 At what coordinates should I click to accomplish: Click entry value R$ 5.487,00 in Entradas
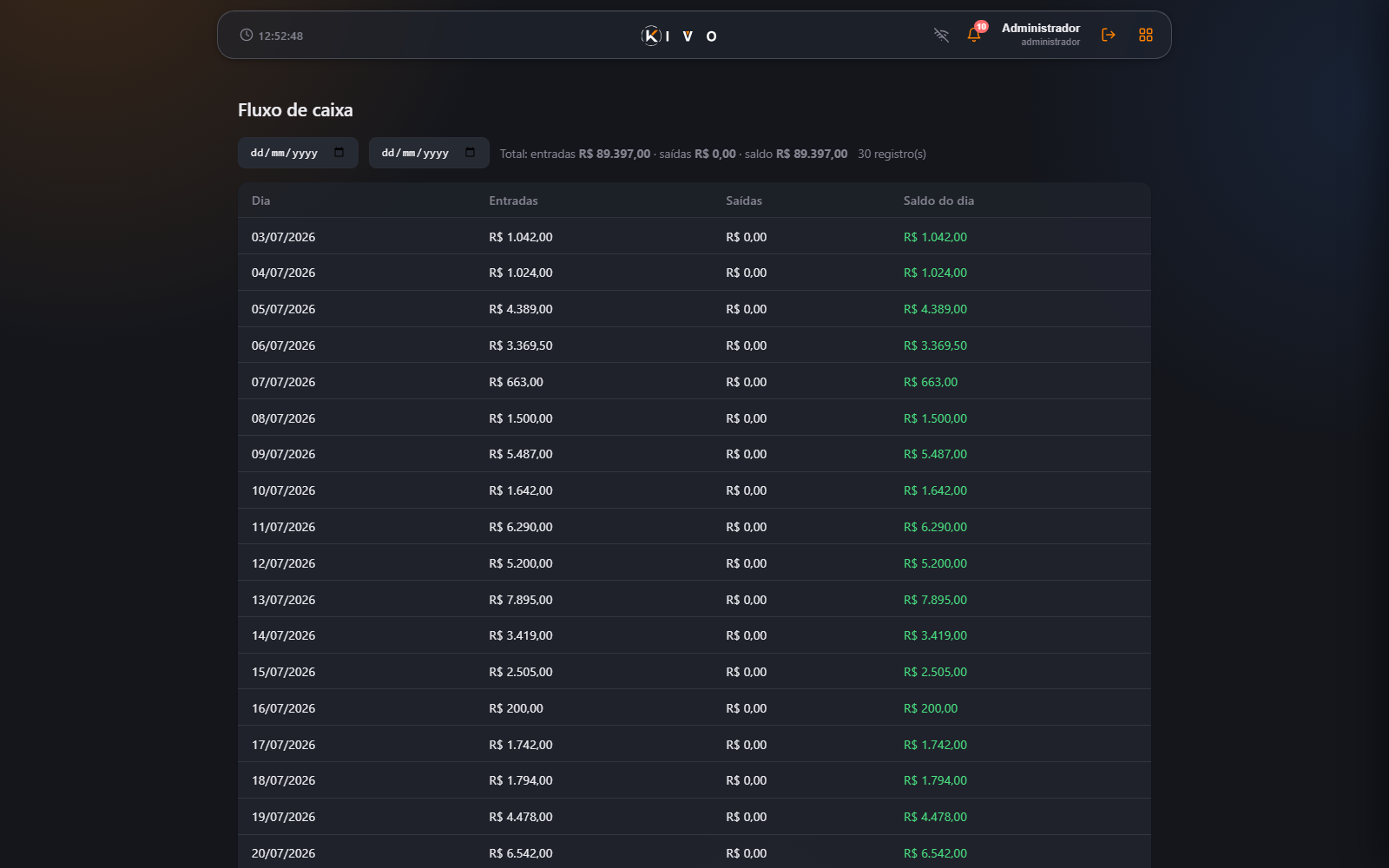click(520, 454)
